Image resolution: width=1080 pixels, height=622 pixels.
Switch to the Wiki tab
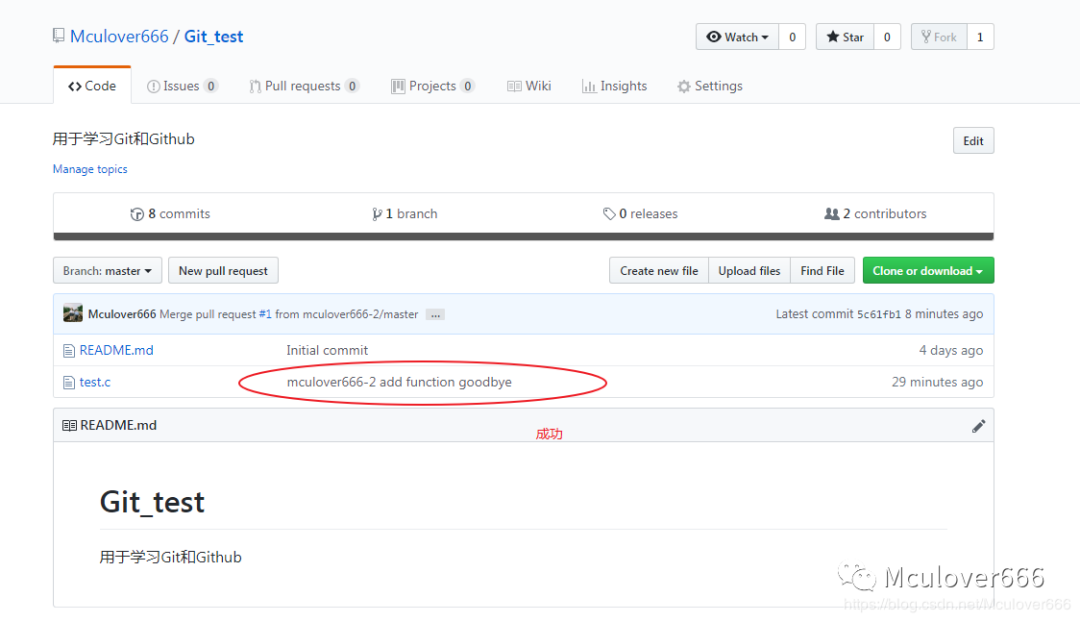coord(529,86)
